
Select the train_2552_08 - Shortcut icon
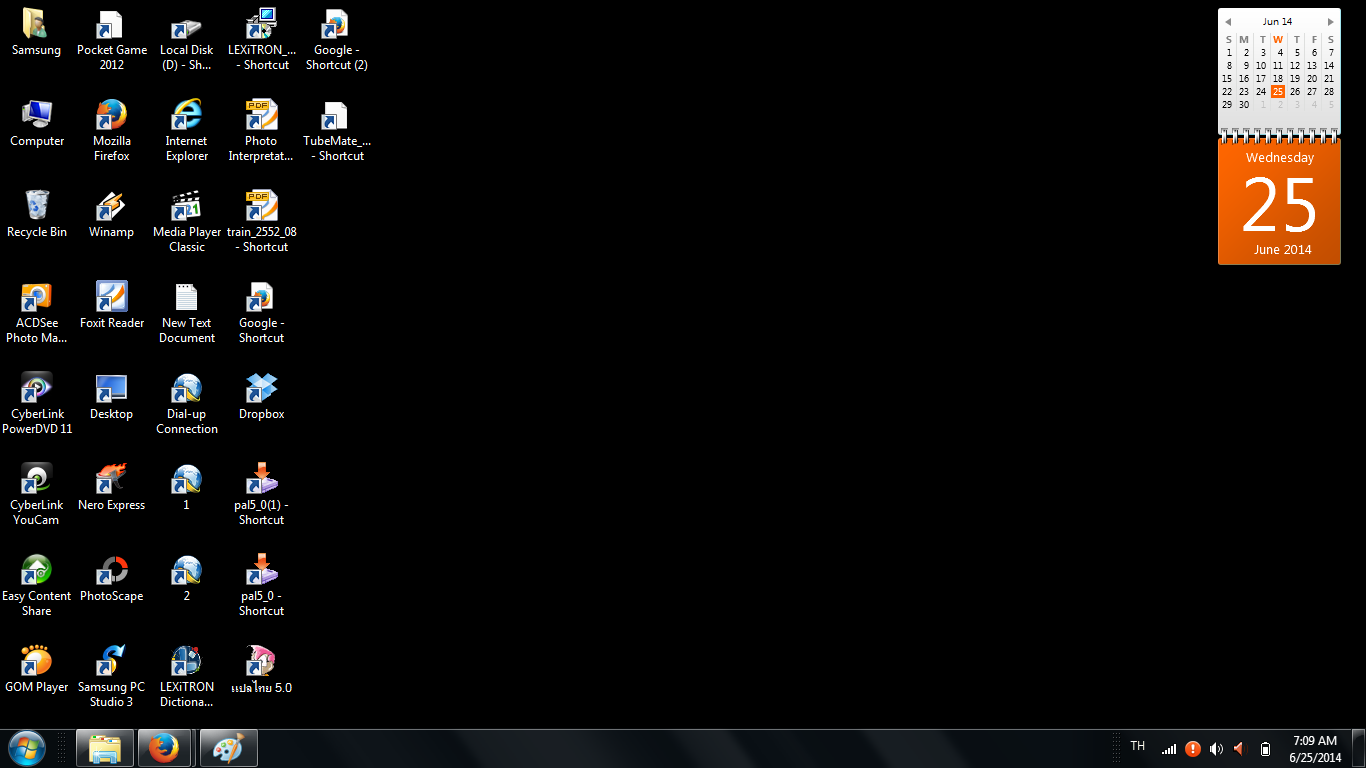point(262,222)
